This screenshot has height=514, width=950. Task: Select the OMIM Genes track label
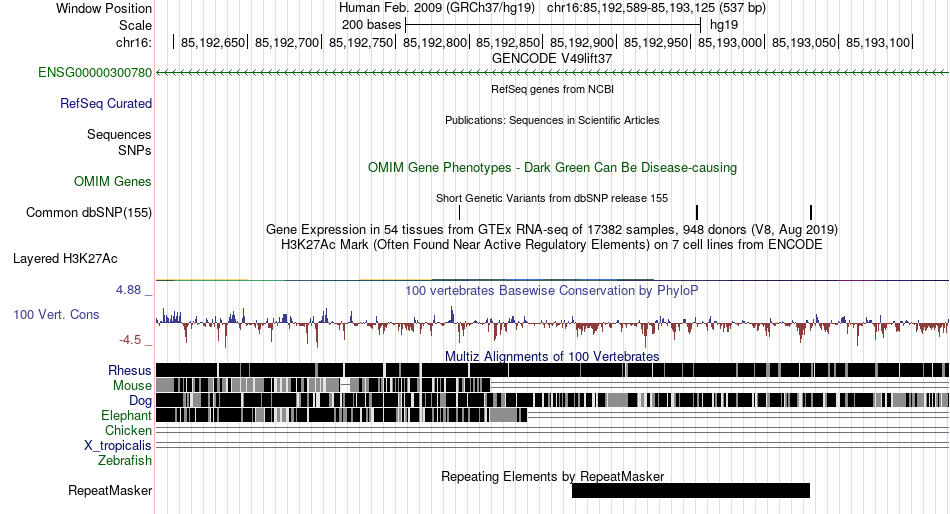(113, 181)
